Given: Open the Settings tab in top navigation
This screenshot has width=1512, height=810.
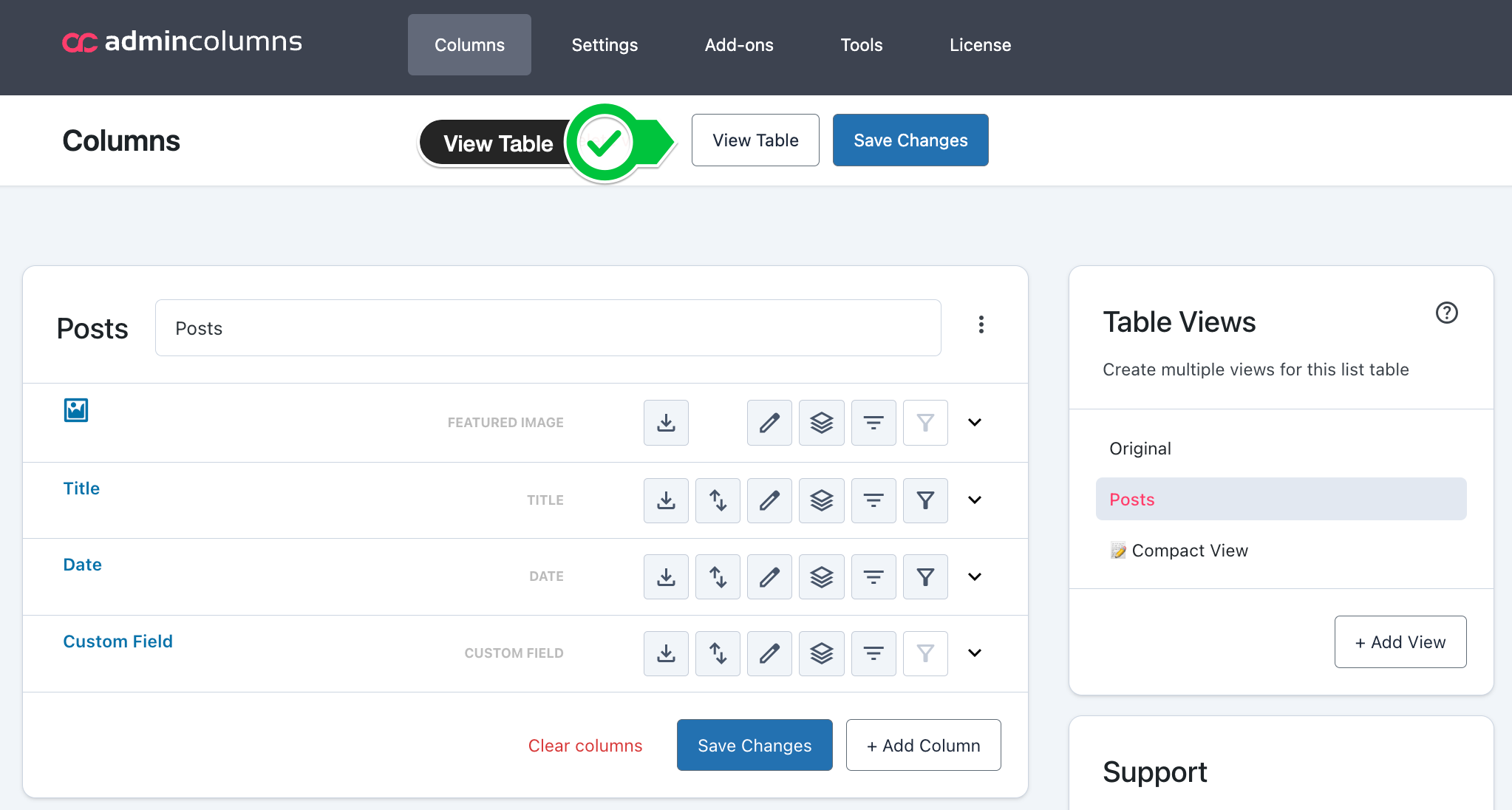Looking at the screenshot, I should click(605, 45).
